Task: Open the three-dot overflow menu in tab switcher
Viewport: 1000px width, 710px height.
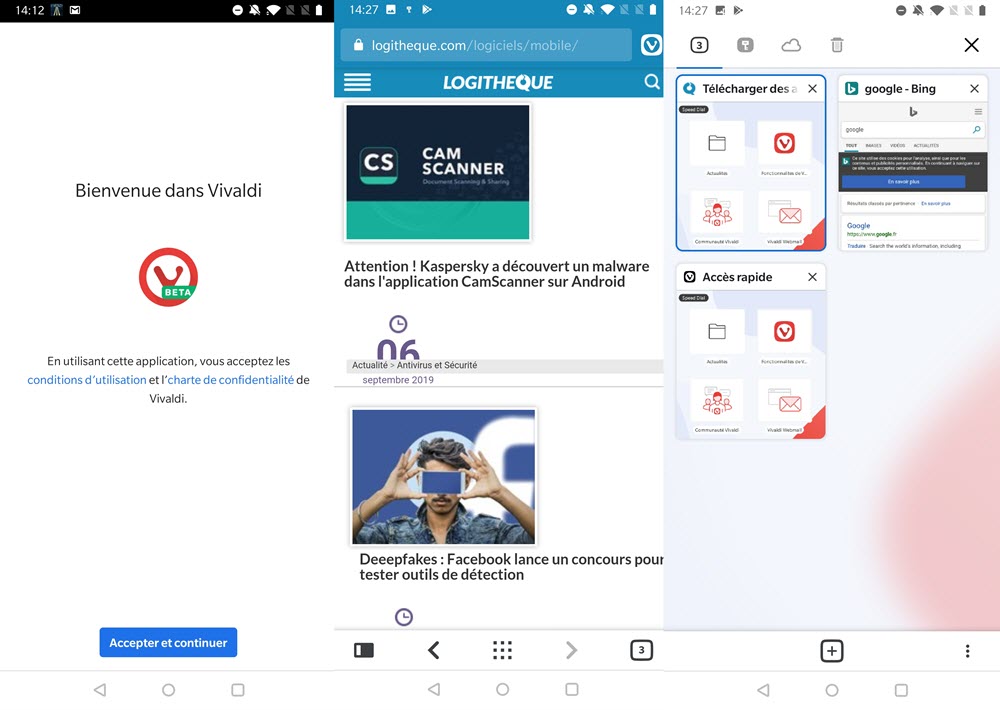Action: point(967,651)
